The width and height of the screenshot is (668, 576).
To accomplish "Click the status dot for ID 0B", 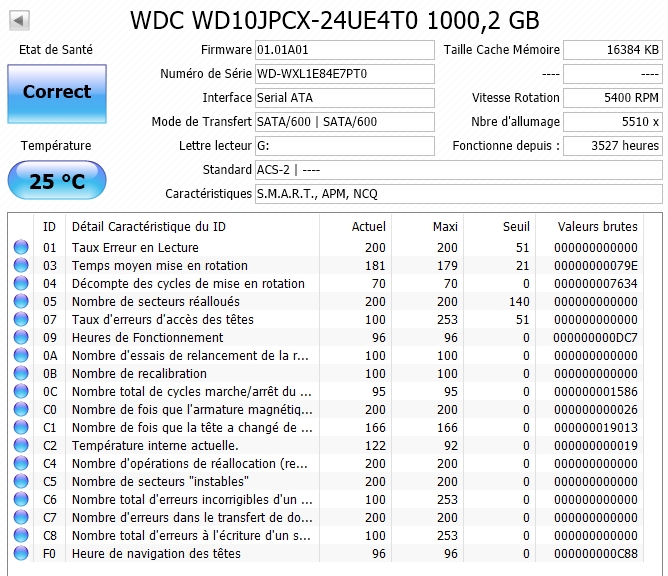I will [21, 373].
